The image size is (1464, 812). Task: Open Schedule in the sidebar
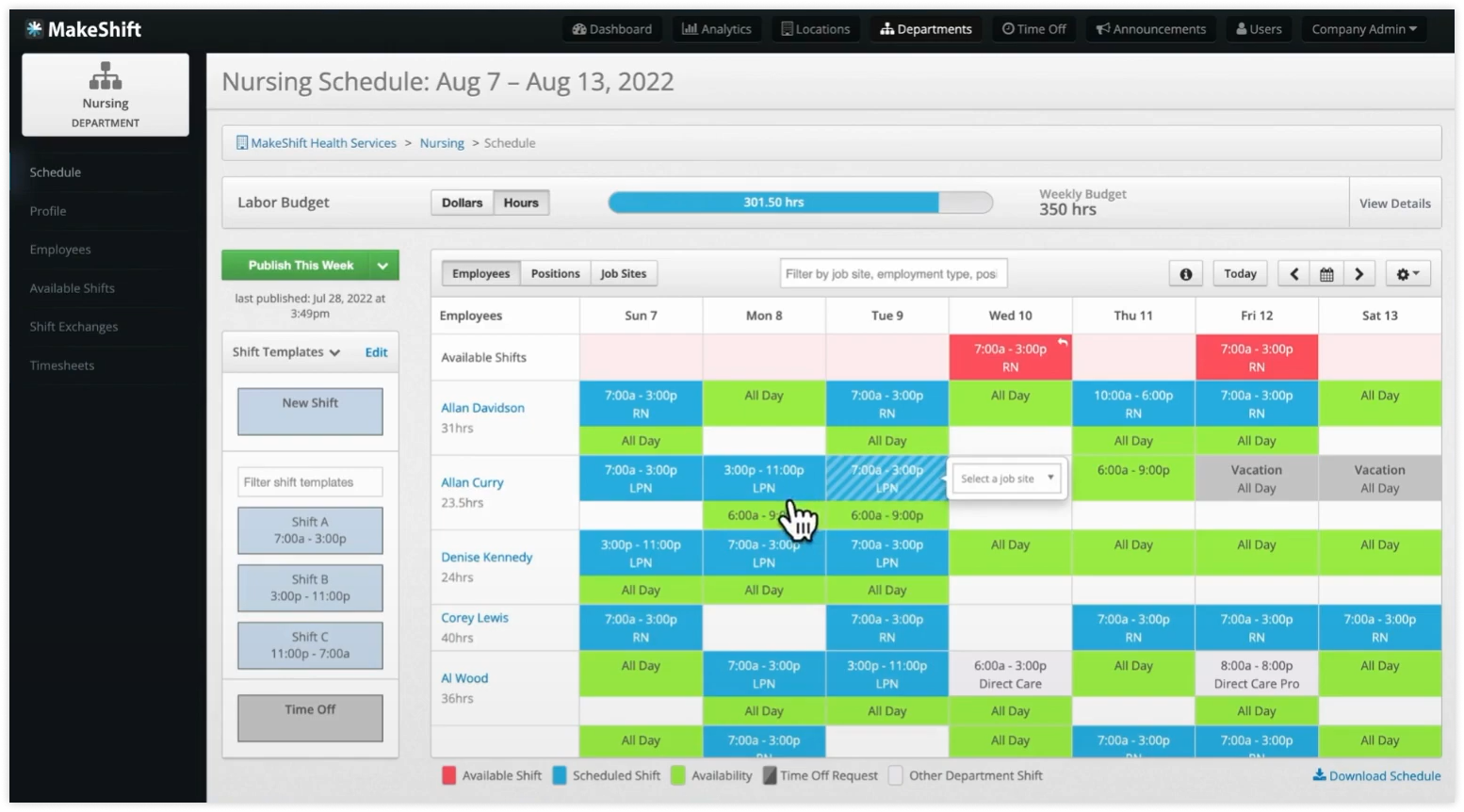56,172
